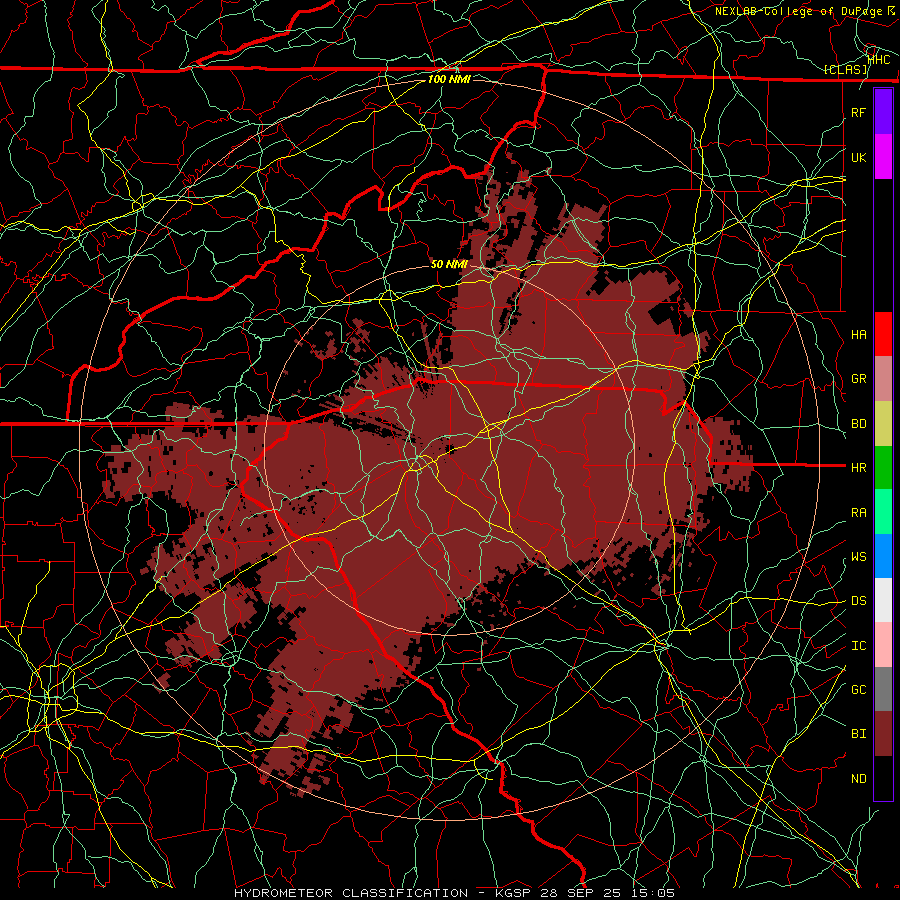
Task: Click the UK legend label
Action: click(x=859, y=157)
